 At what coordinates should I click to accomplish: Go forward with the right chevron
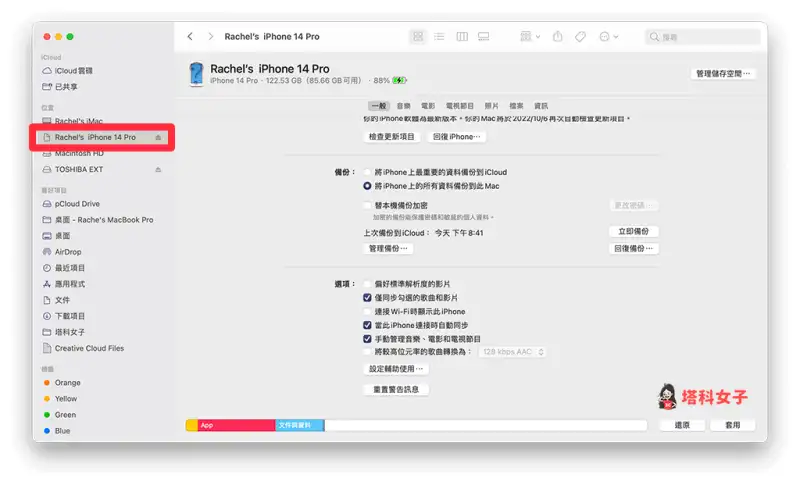(x=211, y=37)
